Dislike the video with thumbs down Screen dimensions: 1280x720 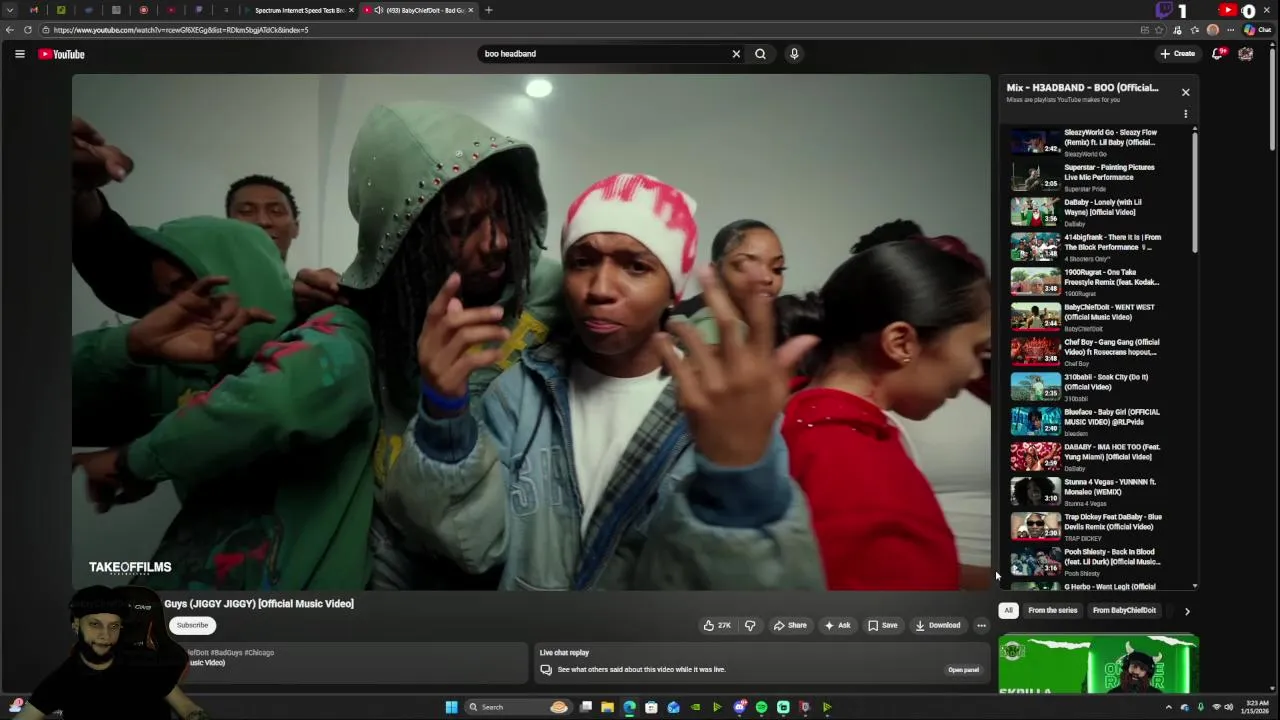coord(750,626)
